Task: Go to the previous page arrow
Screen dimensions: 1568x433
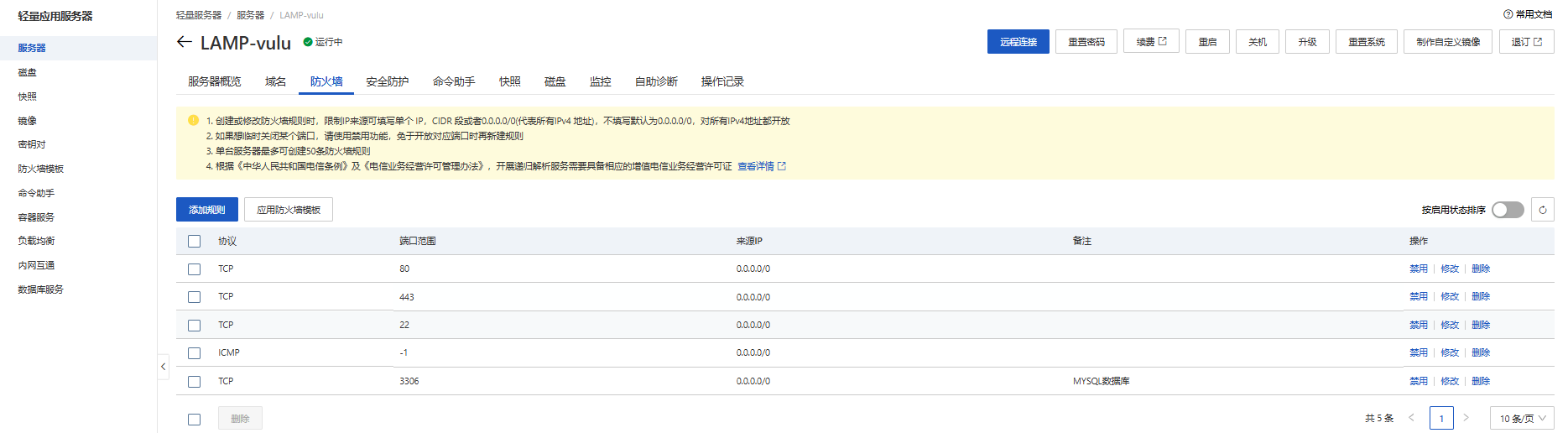Action: tap(1411, 418)
